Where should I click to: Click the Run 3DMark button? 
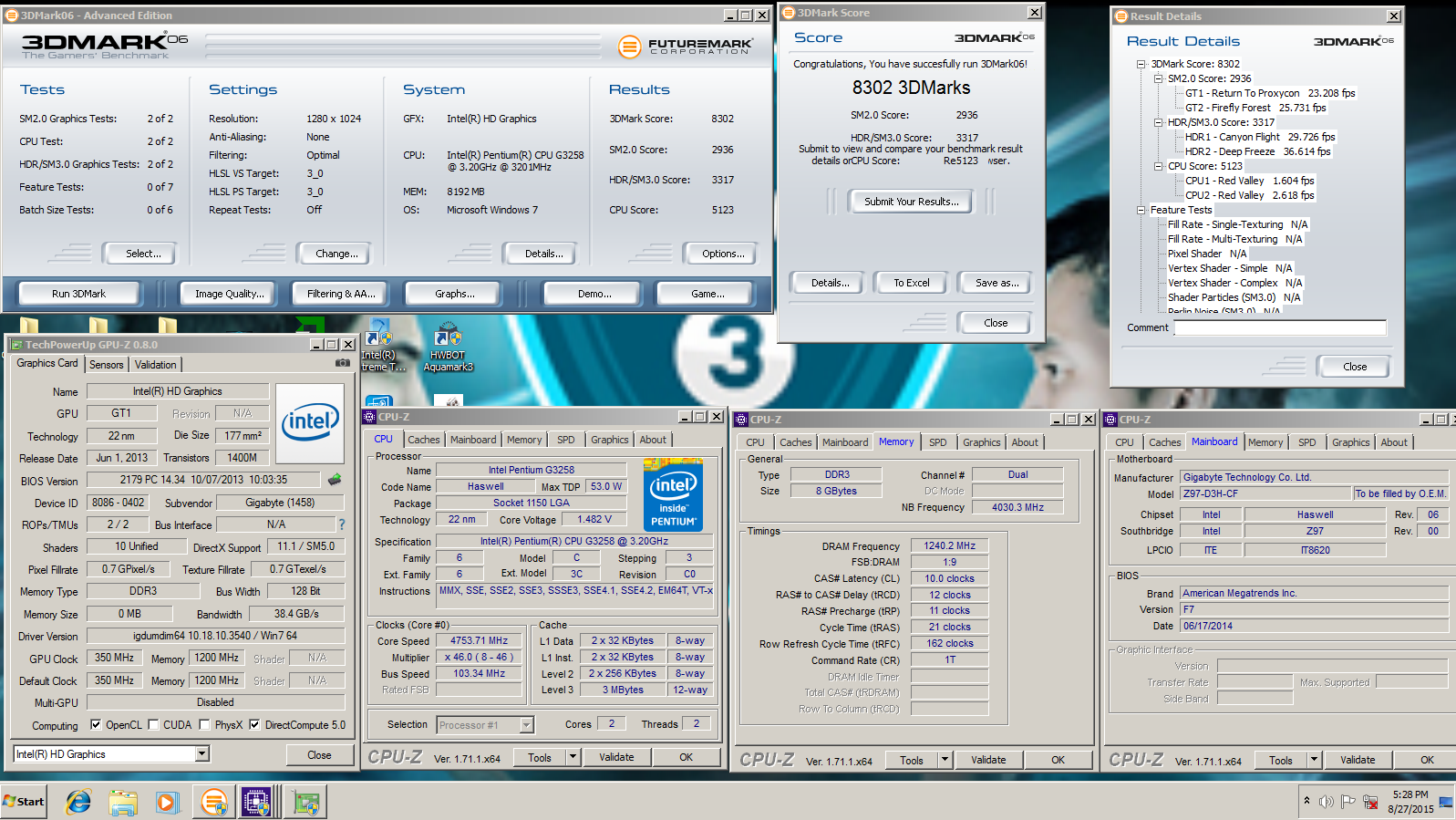[x=78, y=294]
